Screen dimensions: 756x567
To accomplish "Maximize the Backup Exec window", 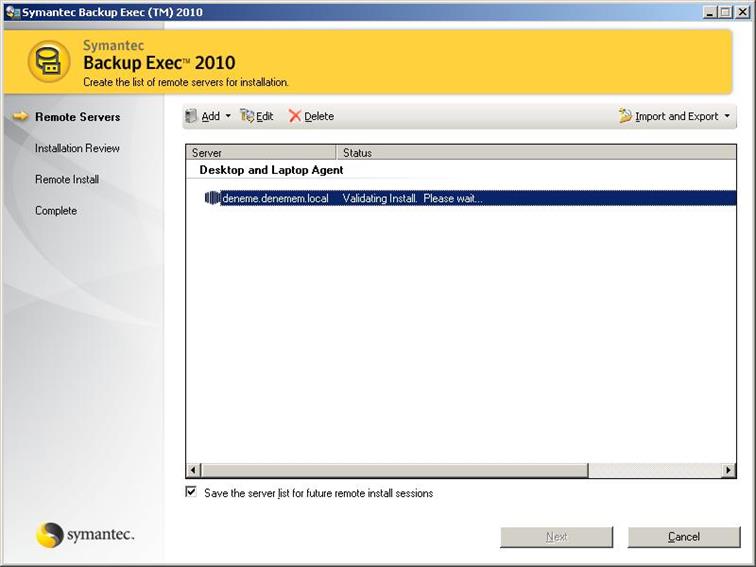I will pyautogui.click(x=726, y=12).
